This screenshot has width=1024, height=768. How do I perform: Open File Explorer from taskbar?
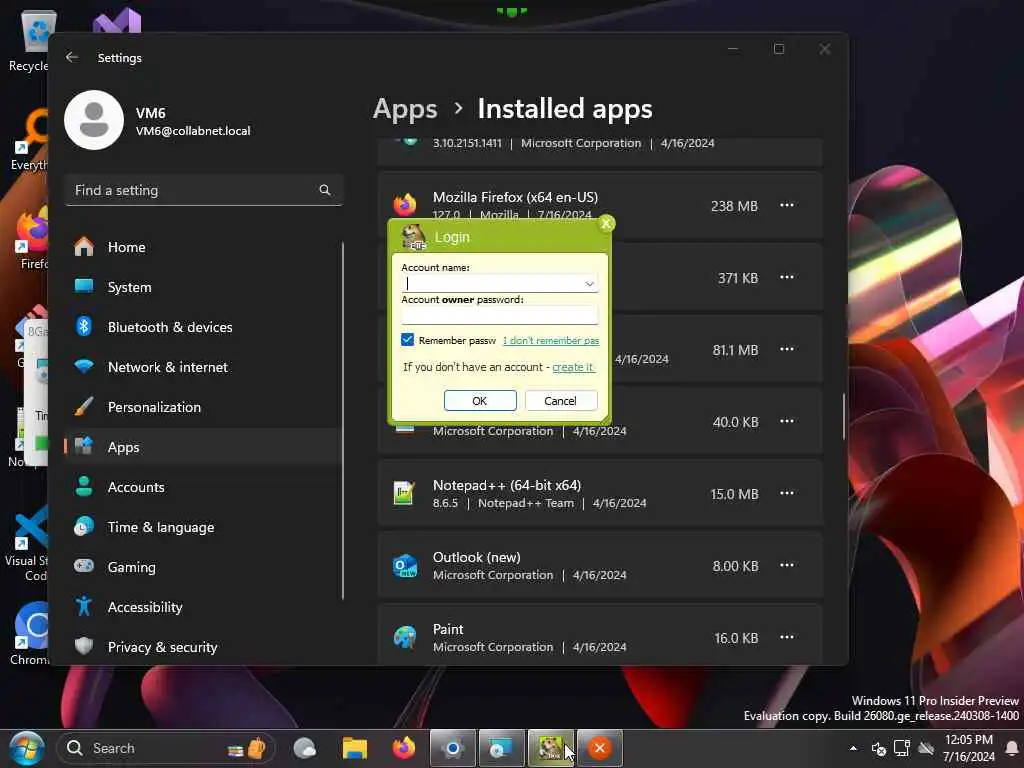(x=355, y=748)
